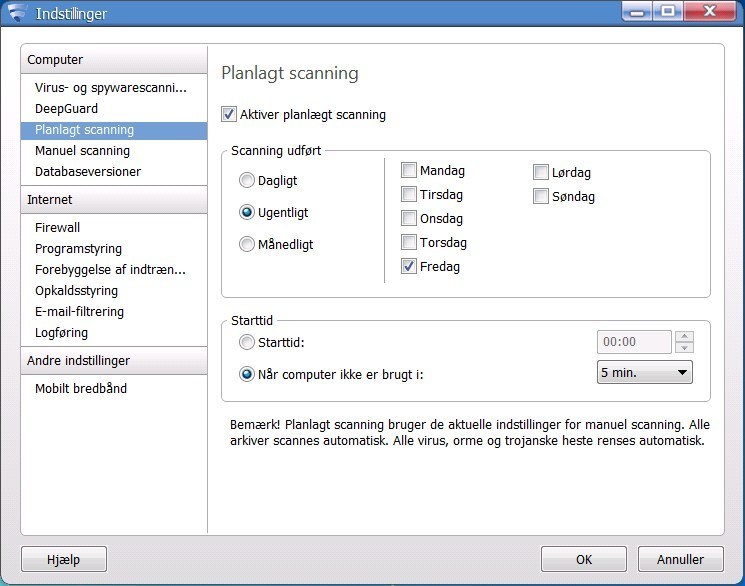Maximize the Indstillinger window
Screen dimensions: 745x586
click(x=668, y=11)
